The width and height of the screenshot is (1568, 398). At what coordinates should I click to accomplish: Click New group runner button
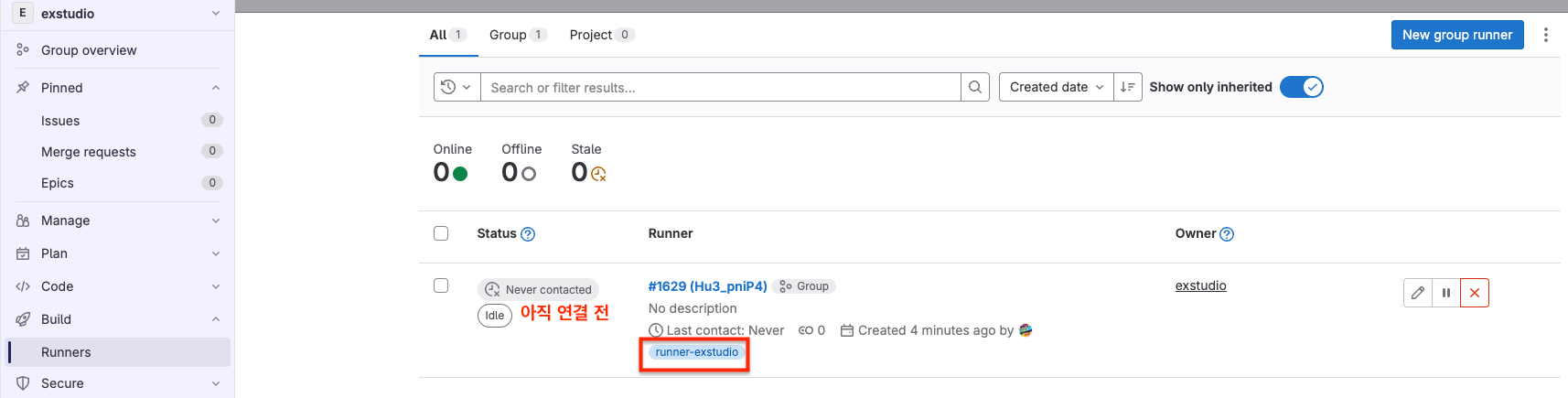[x=1457, y=35]
